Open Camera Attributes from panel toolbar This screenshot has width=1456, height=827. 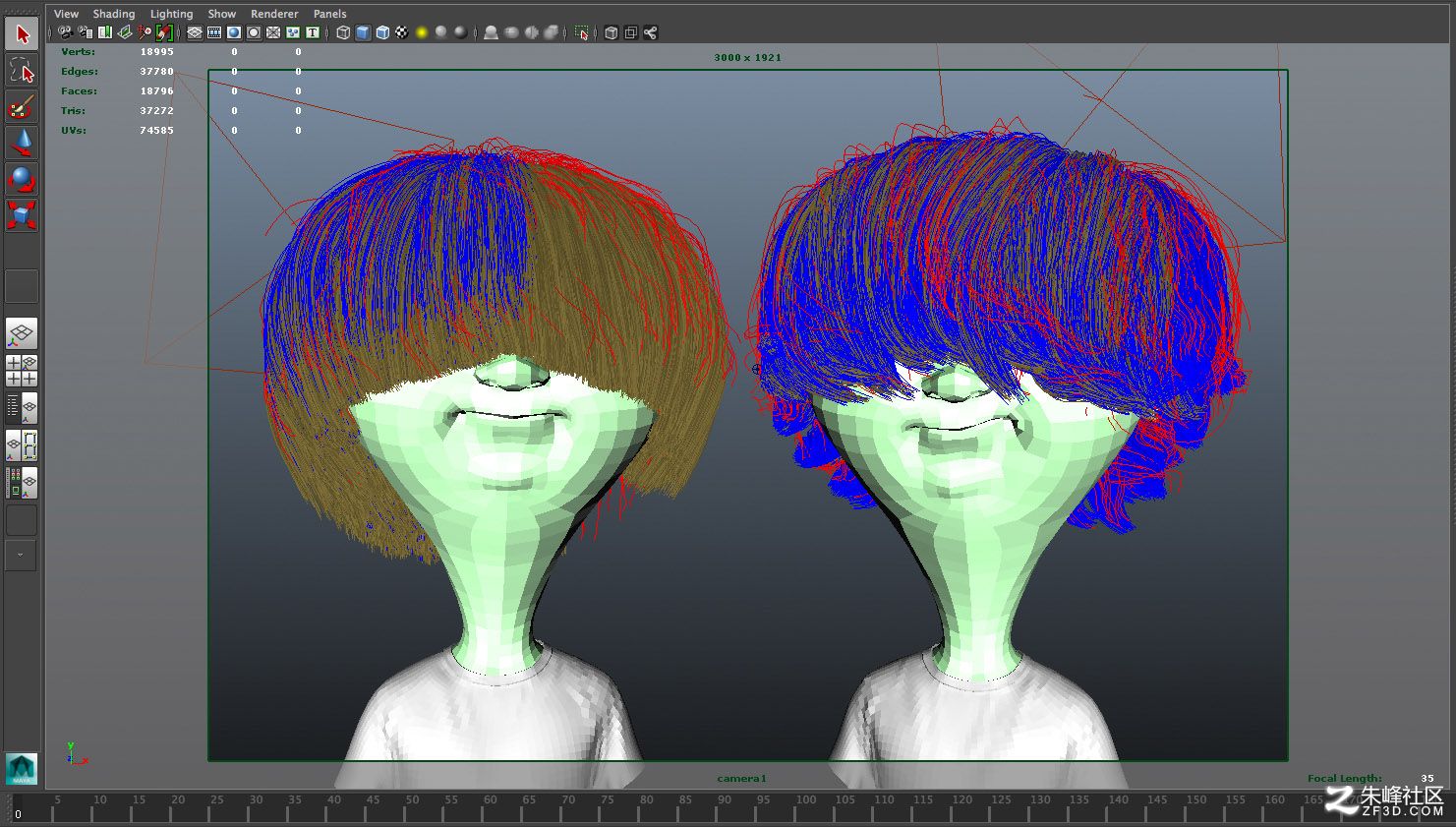[x=86, y=32]
